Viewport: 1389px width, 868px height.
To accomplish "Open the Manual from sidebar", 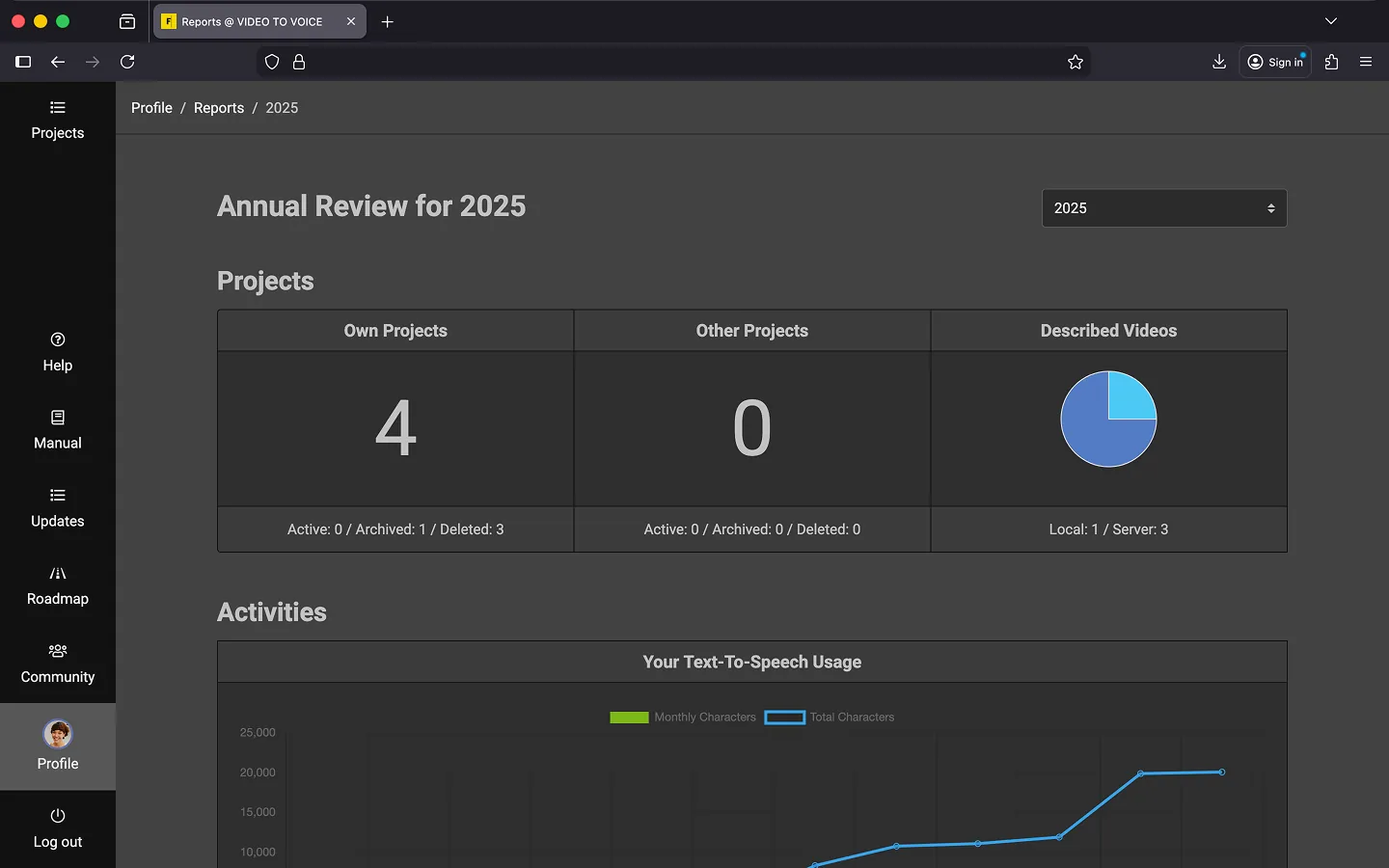I will [x=57, y=430].
